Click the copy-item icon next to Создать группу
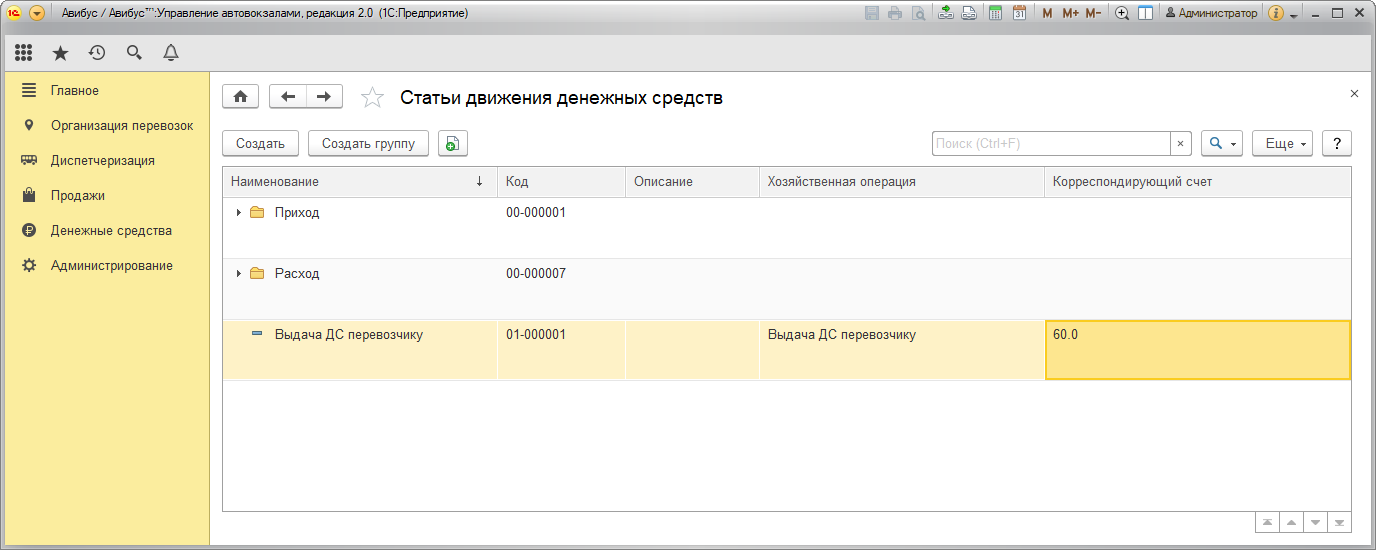Viewport: 1376px width, 550px height. tap(452, 144)
